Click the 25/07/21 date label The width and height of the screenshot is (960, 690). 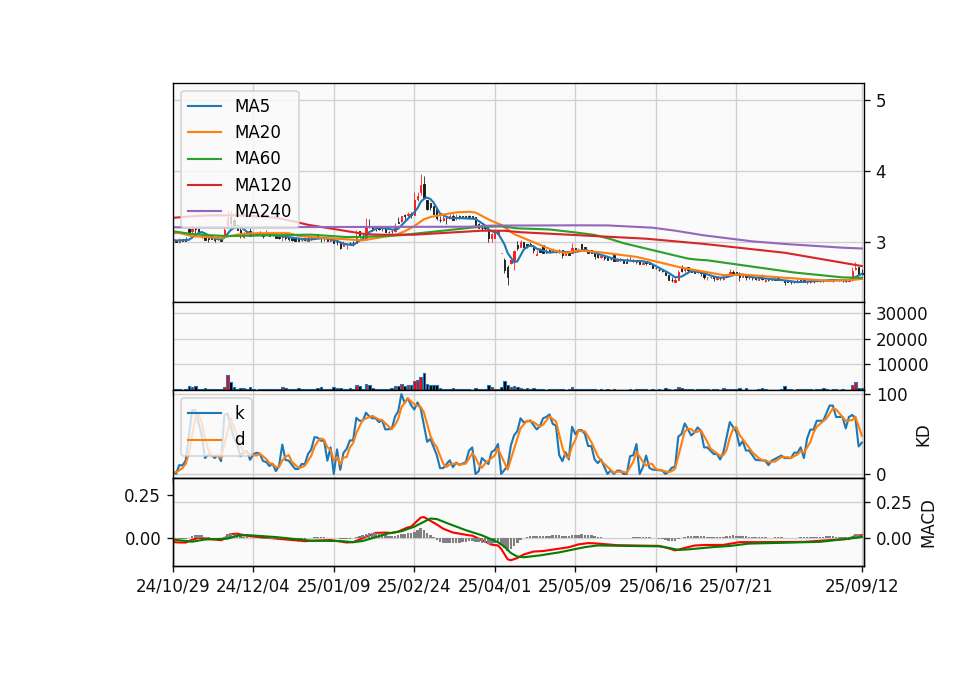tap(736, 586)
